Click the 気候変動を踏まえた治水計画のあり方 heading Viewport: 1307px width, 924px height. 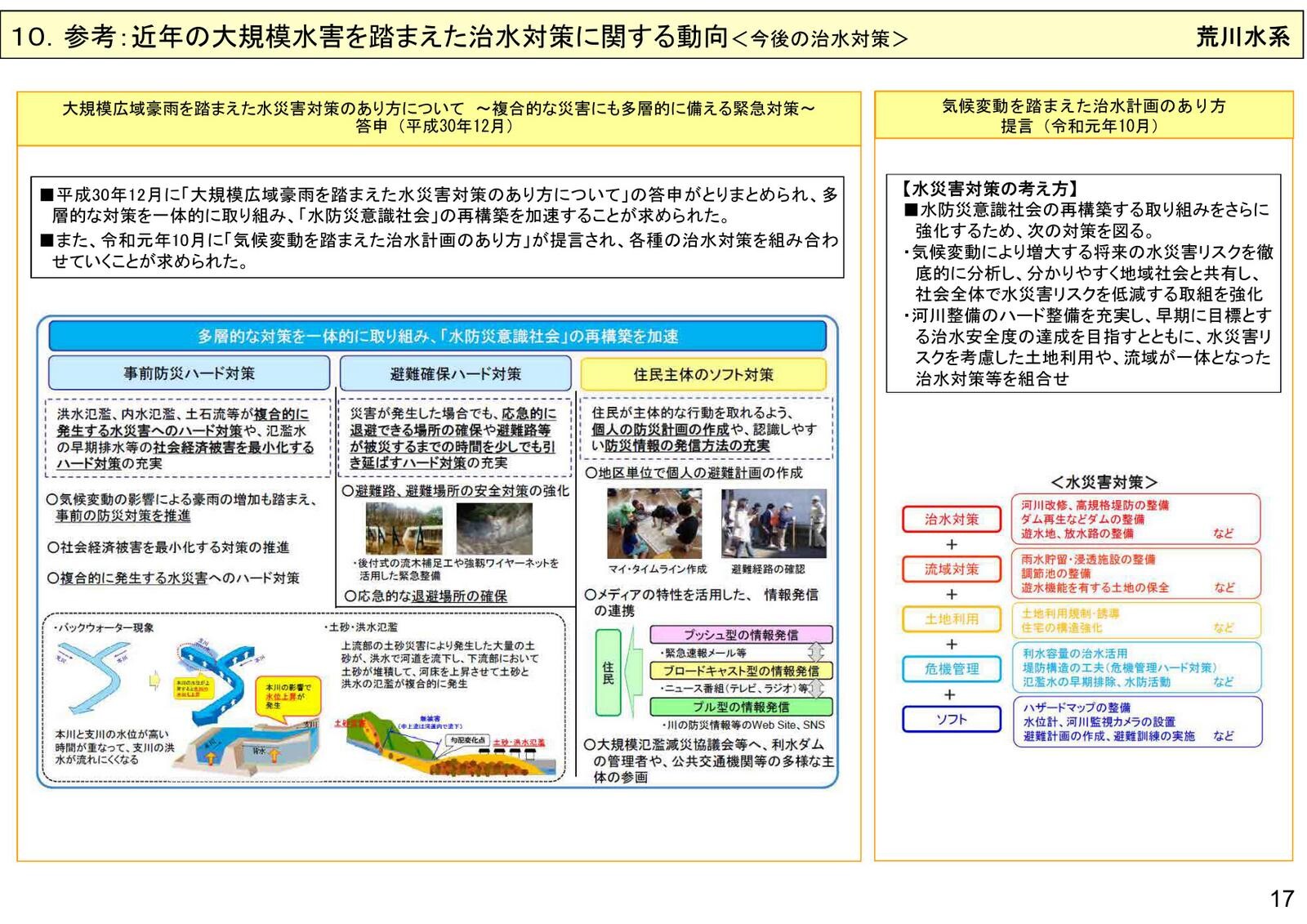tap(1084, 106)
